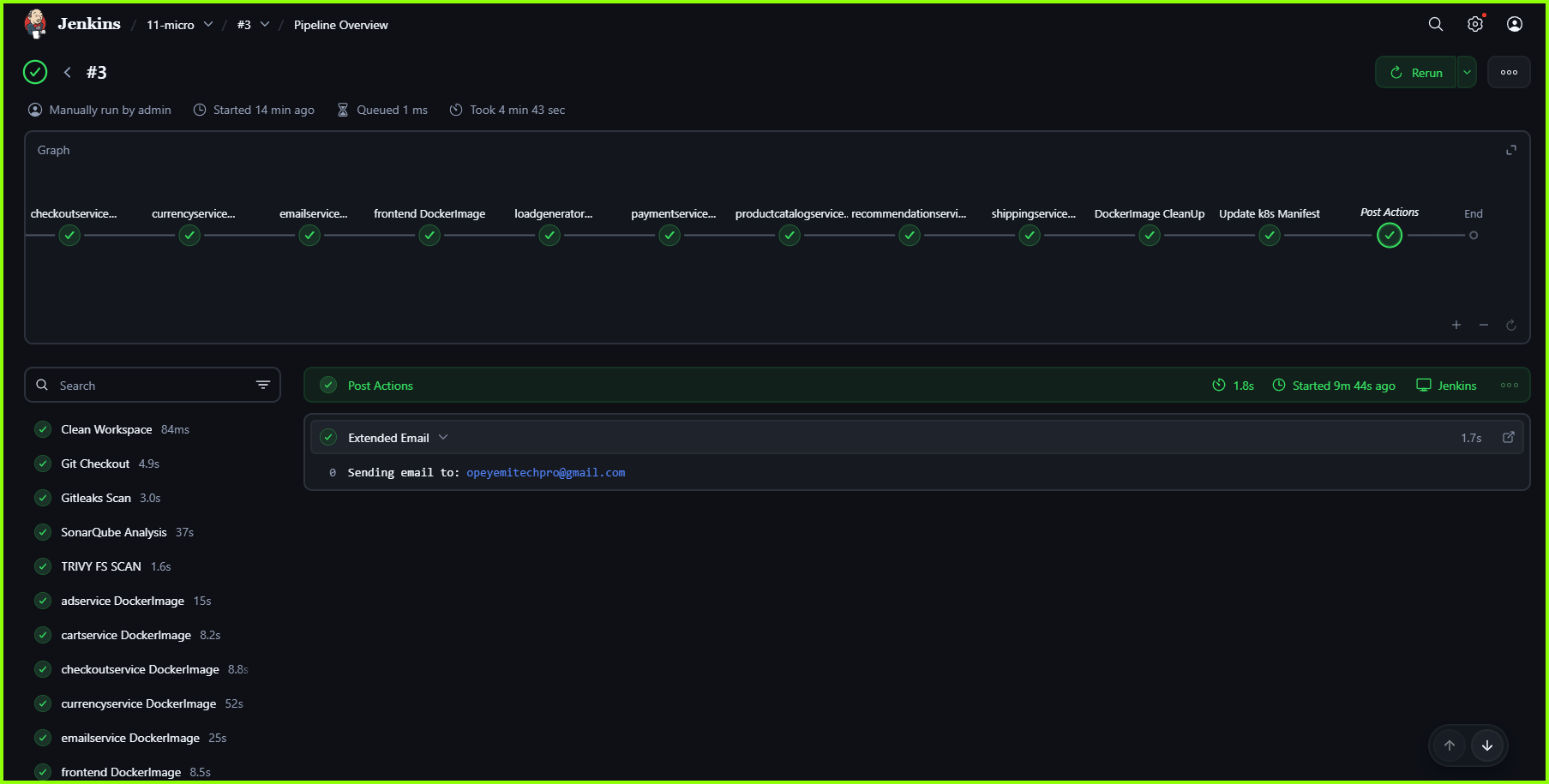The height and width of the screenshot is (784, 1549).
Task: Select the SonarQube Analysis stage
Action: (x=114, y=532)
